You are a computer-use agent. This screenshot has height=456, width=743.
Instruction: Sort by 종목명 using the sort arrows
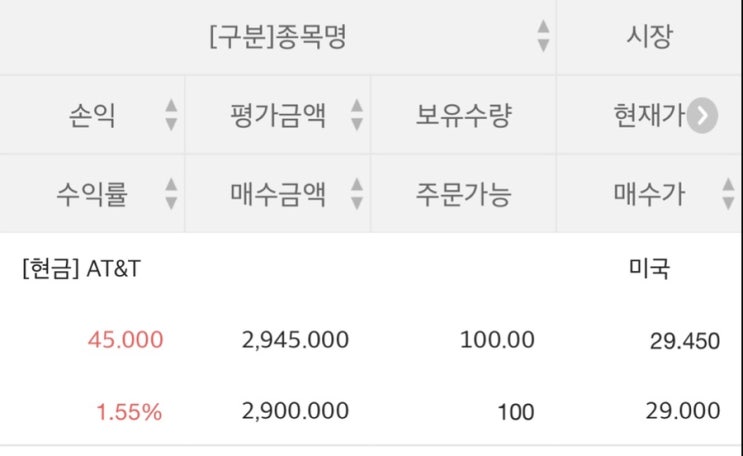pyautogui.click(x=544, y=36)
